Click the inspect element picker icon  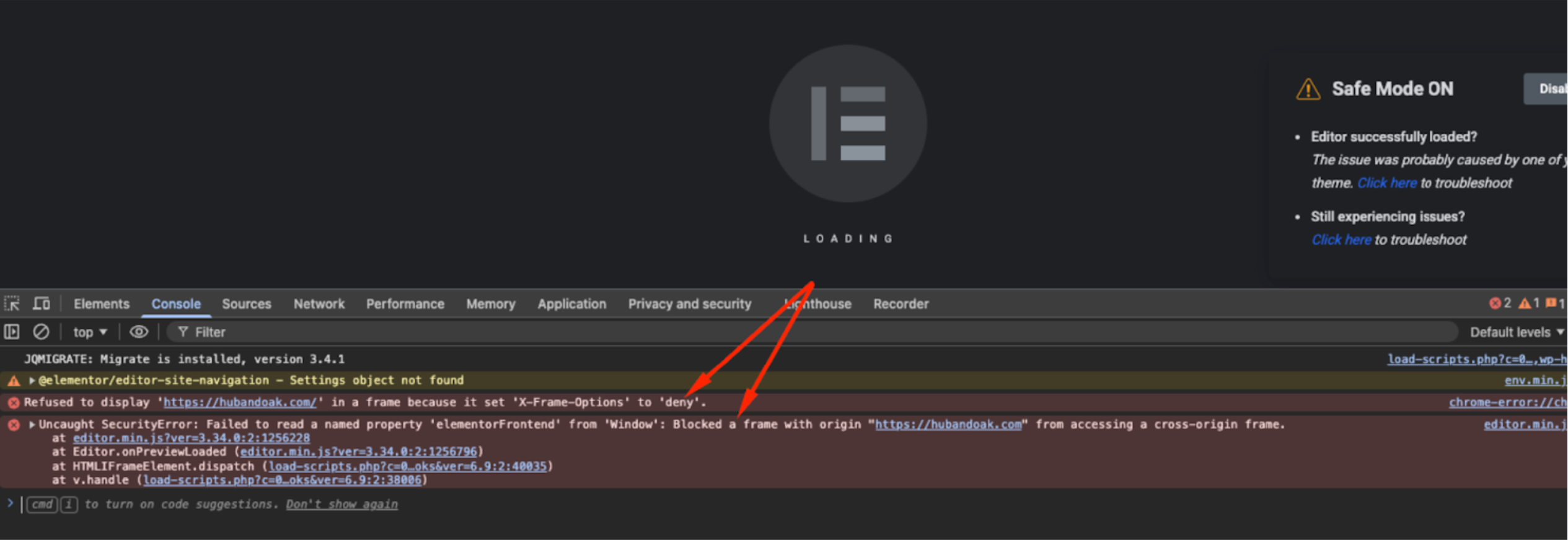[12, 303]
